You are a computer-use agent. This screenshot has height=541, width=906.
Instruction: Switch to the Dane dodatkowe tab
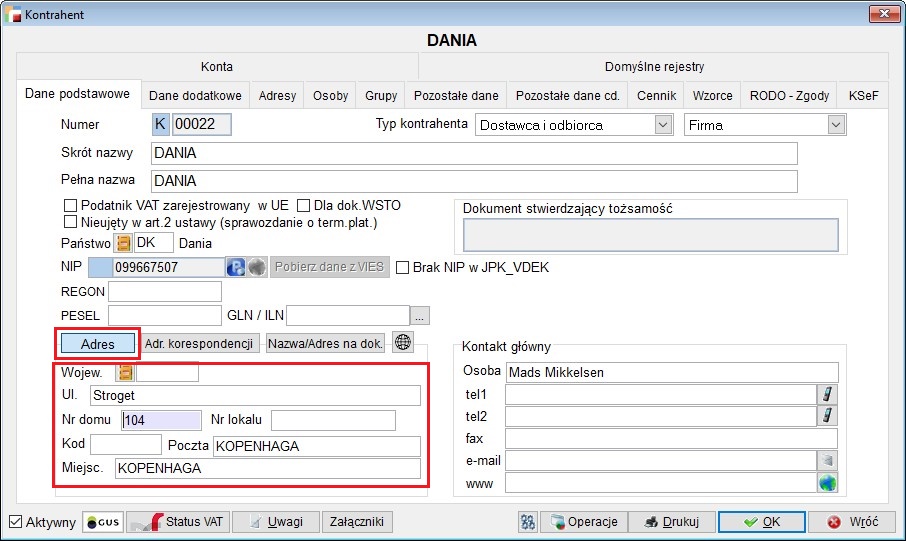(195, 96)
